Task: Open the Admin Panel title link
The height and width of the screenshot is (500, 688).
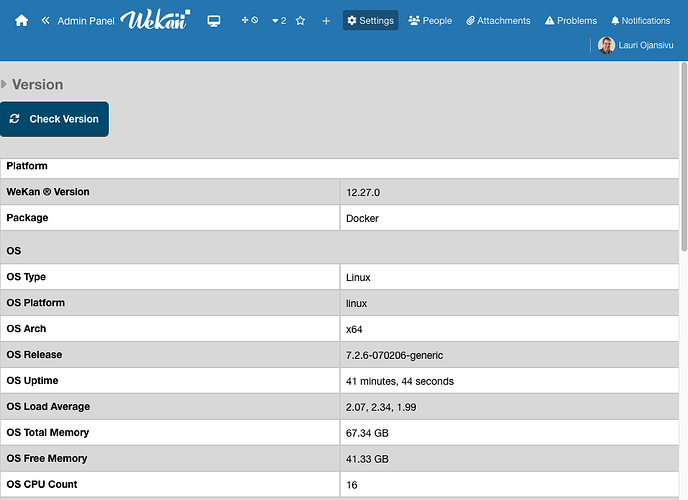Action: click(86, 21)
